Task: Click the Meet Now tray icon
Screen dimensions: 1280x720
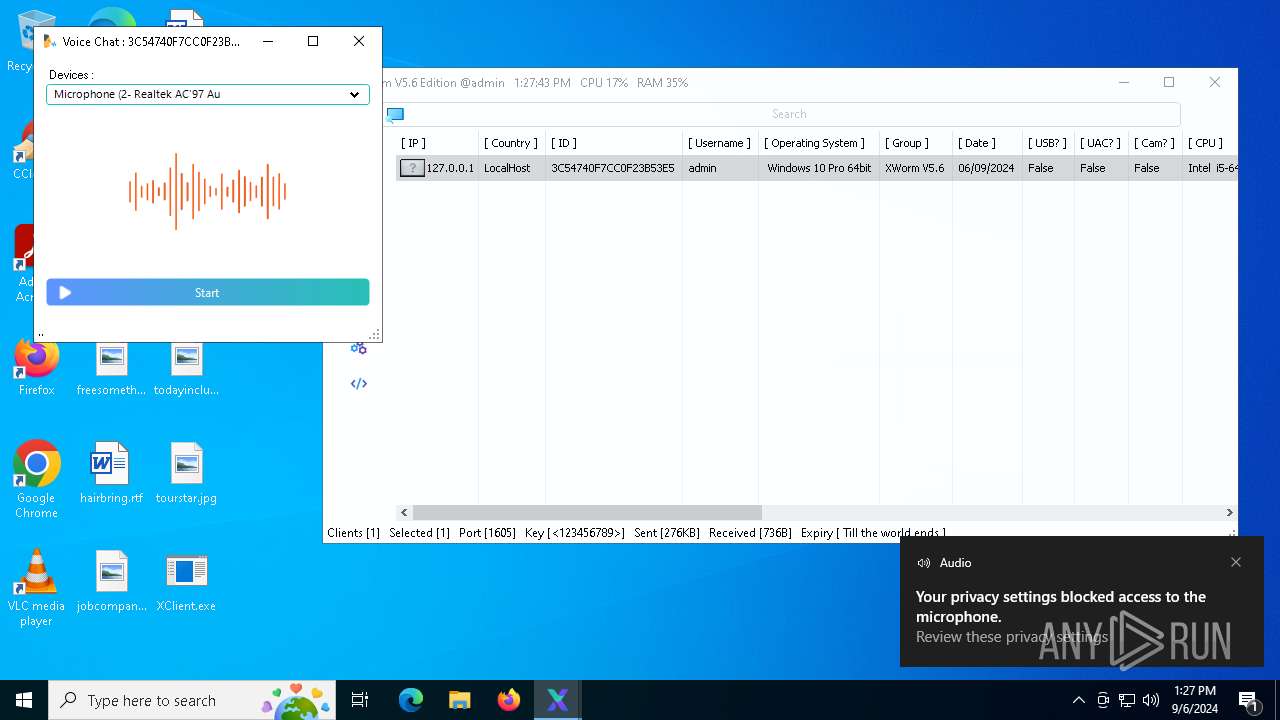Action: (1103, 700)
